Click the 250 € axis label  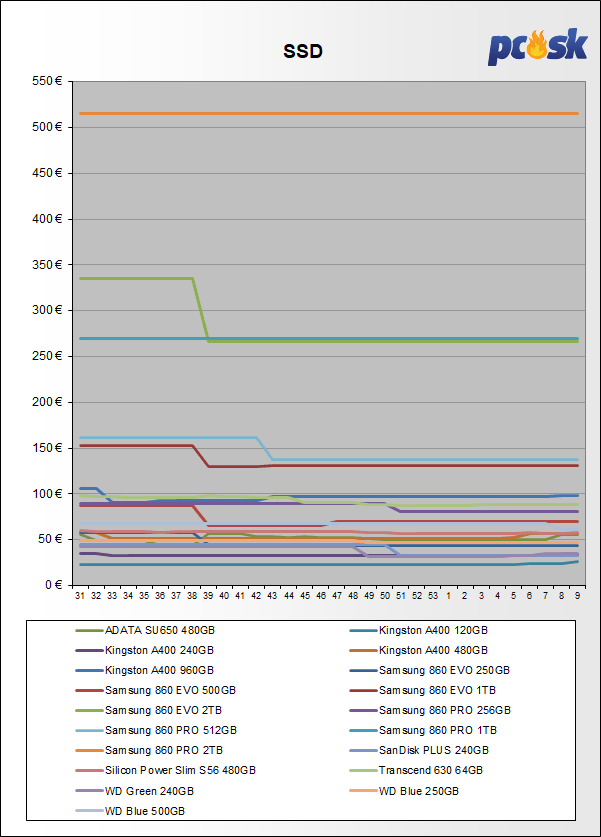[x=47, y=356]
